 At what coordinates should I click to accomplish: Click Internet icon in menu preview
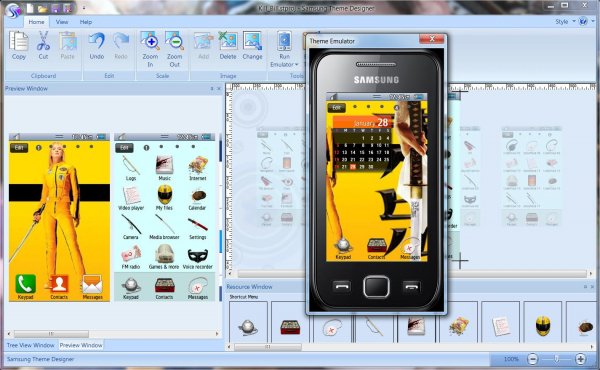coord(197,168)
